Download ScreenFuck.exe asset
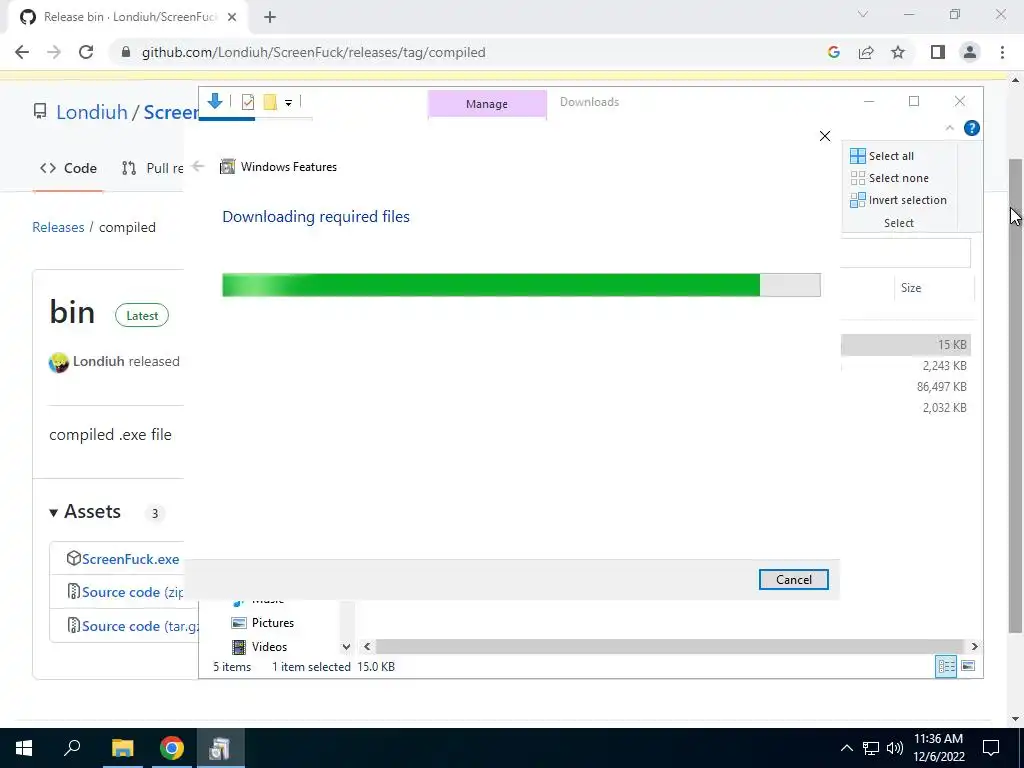 (130, 559)
